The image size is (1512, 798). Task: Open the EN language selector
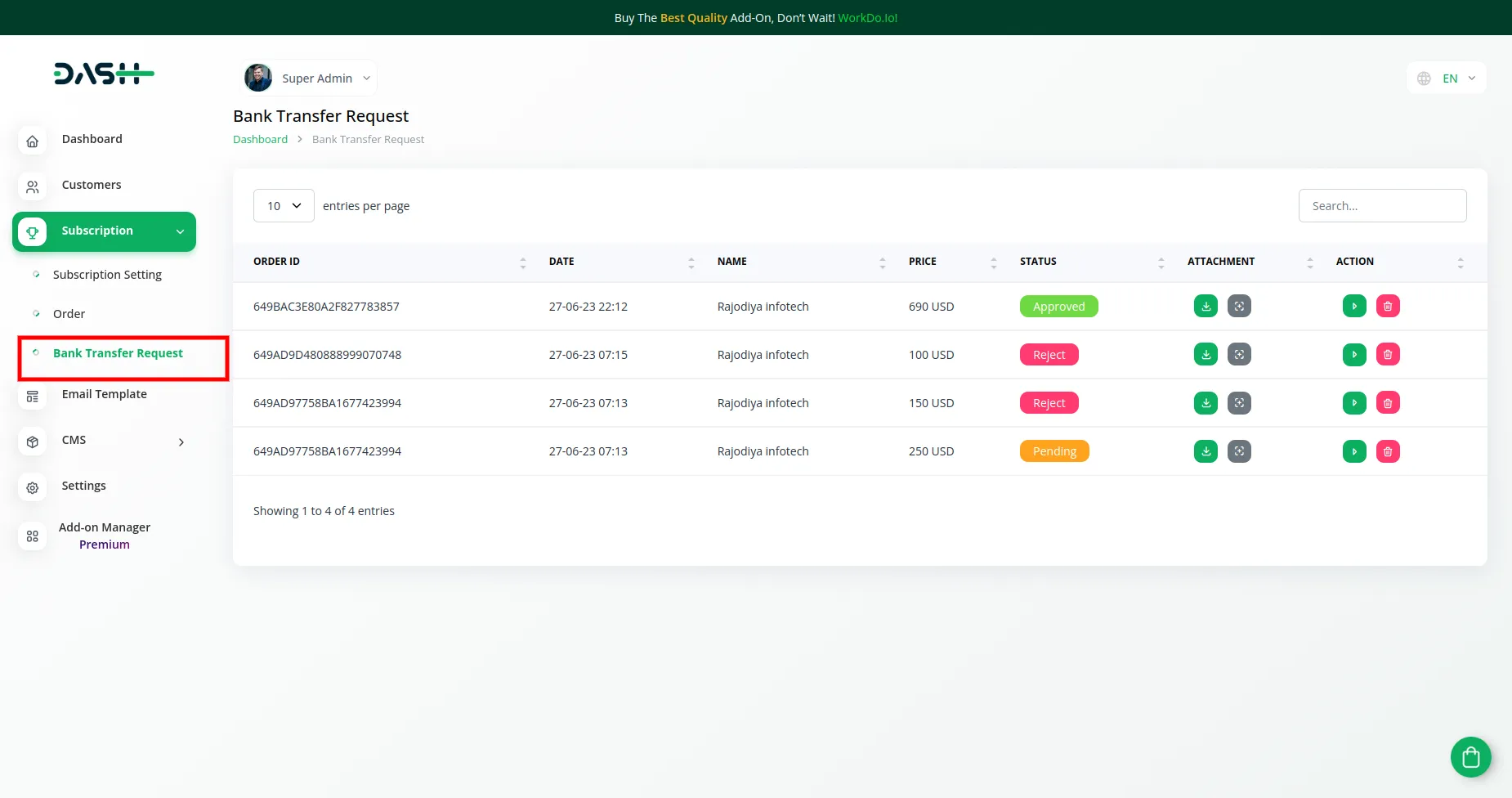[x=1447, y=78]
